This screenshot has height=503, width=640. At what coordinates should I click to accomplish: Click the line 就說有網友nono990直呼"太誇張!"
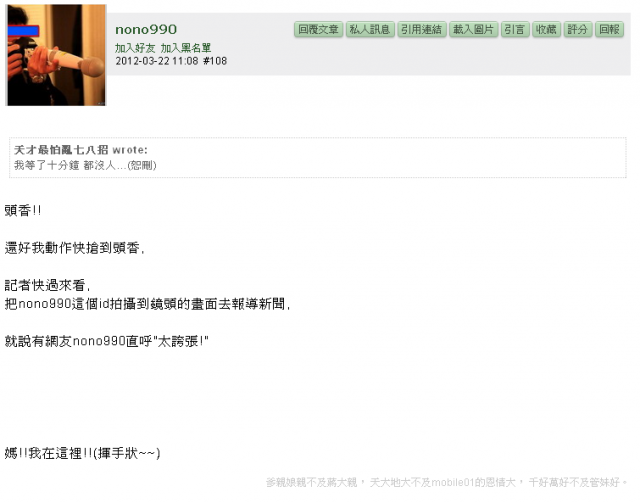(x=107, y=341)
